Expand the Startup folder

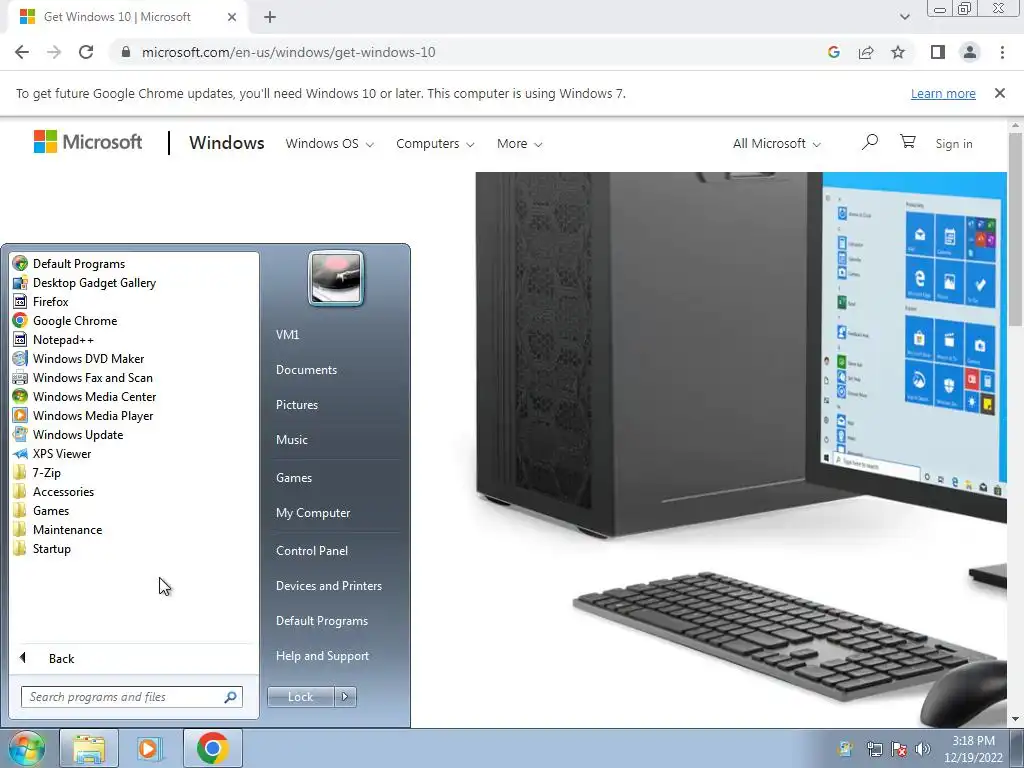42,549
